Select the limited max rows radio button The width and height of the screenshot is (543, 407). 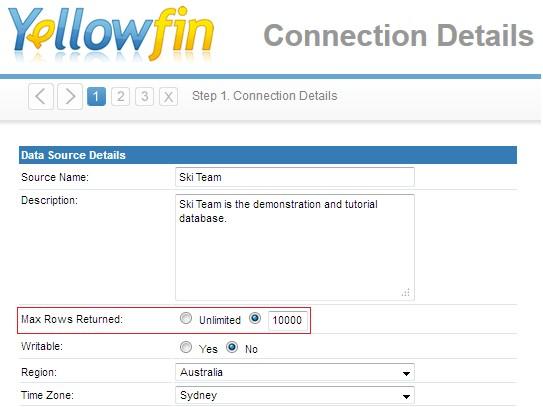(255, 318)
